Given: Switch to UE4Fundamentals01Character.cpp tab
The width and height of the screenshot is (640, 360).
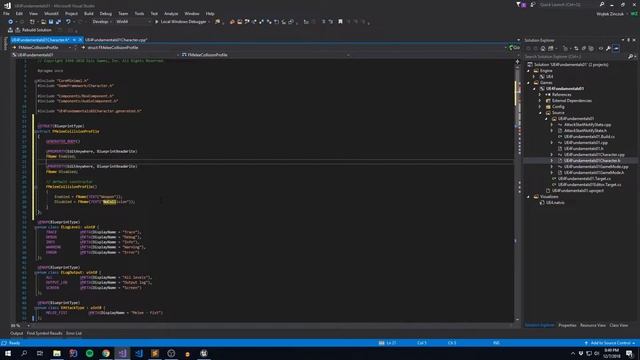Looking at the screenshot, I should [x=116, y=40].
